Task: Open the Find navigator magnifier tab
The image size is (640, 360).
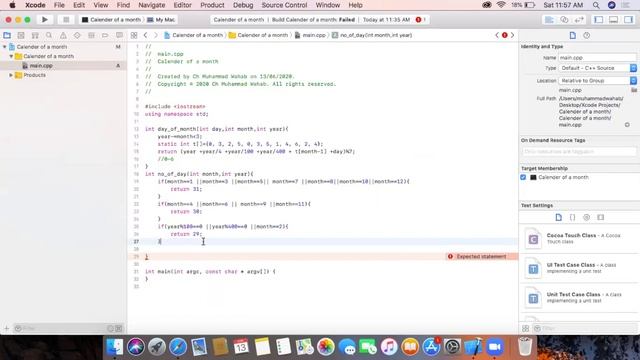Action: pyautogui.click(x=49, y=36)
